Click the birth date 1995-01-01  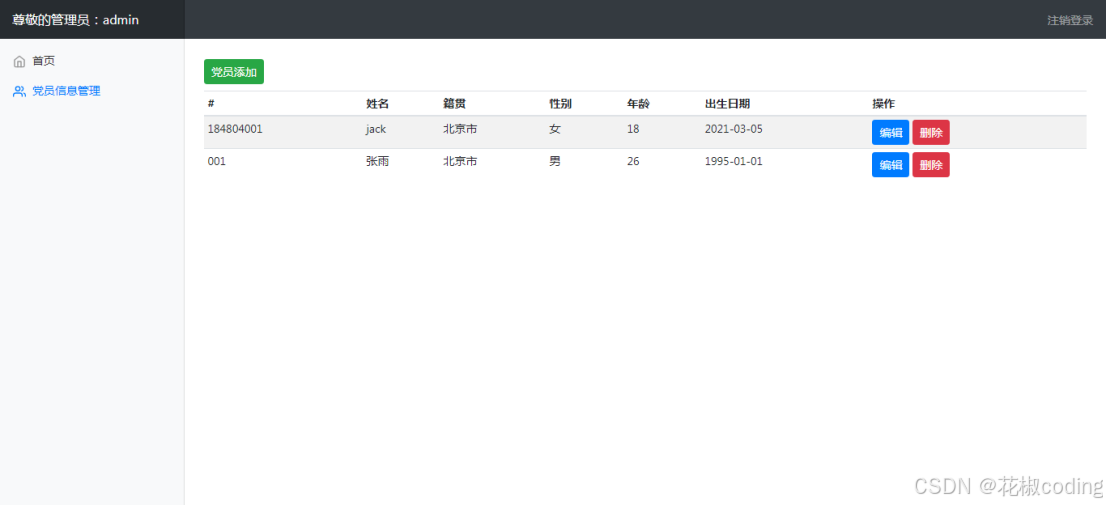coord(734,162)
